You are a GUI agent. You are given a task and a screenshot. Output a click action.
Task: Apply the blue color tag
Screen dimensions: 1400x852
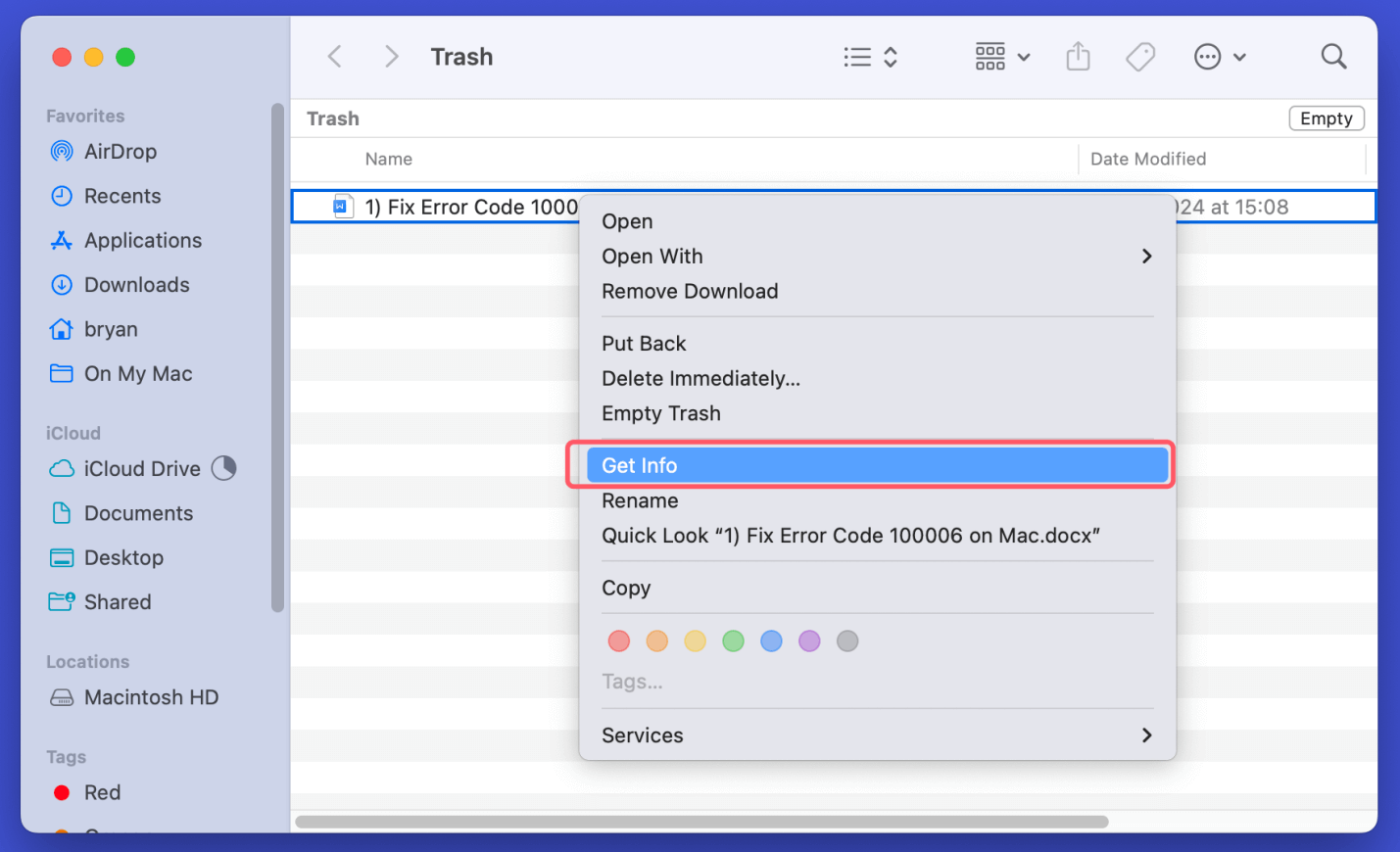(x=771, y=640)
